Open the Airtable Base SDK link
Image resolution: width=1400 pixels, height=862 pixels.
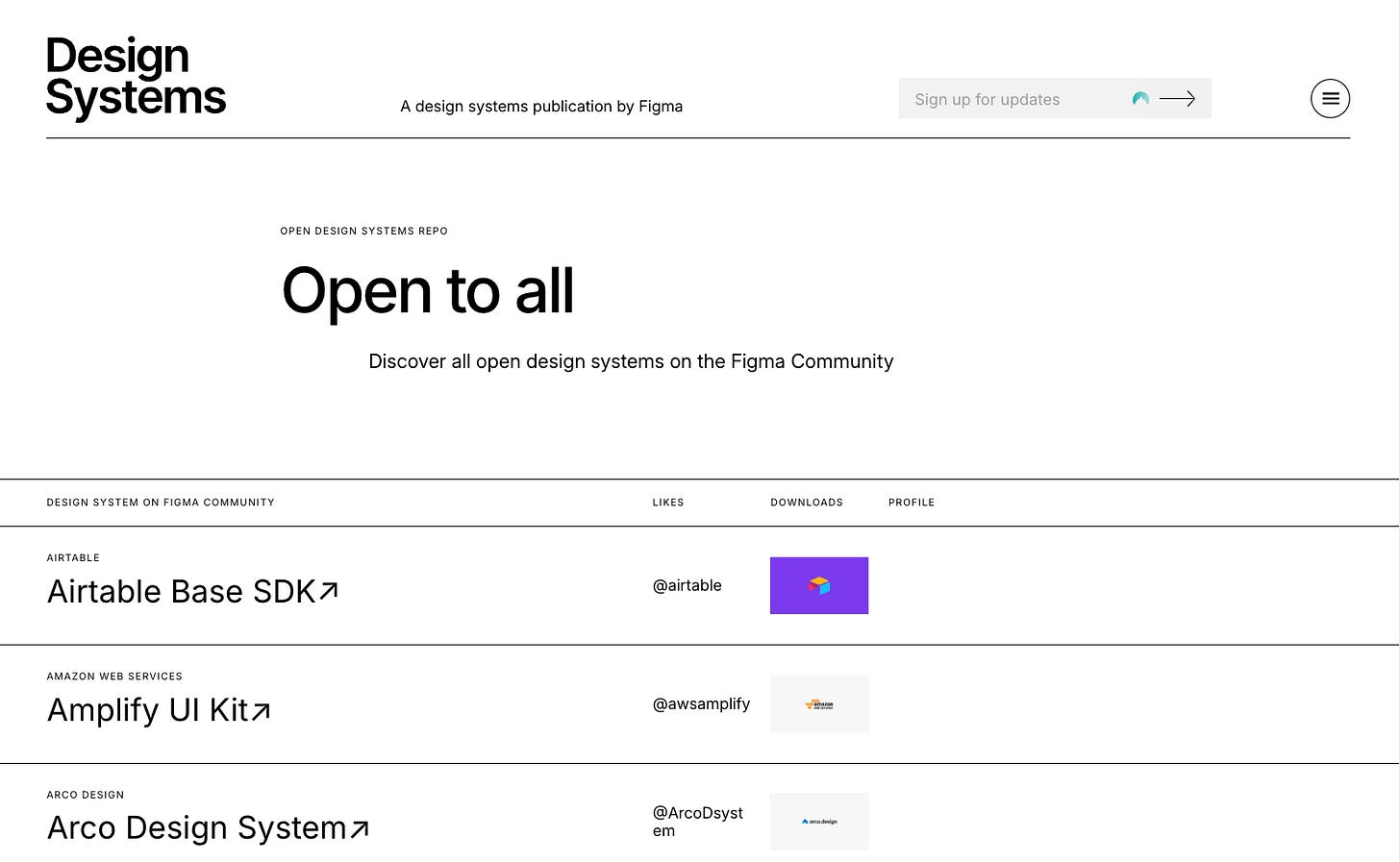pos(192,591)
